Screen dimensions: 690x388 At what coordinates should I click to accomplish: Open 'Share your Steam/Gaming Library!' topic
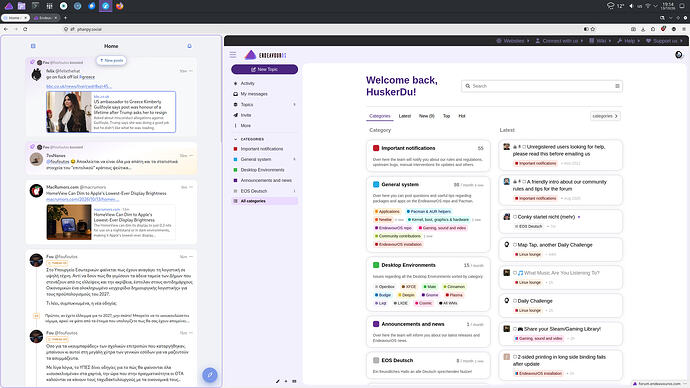tap(559, 329)
